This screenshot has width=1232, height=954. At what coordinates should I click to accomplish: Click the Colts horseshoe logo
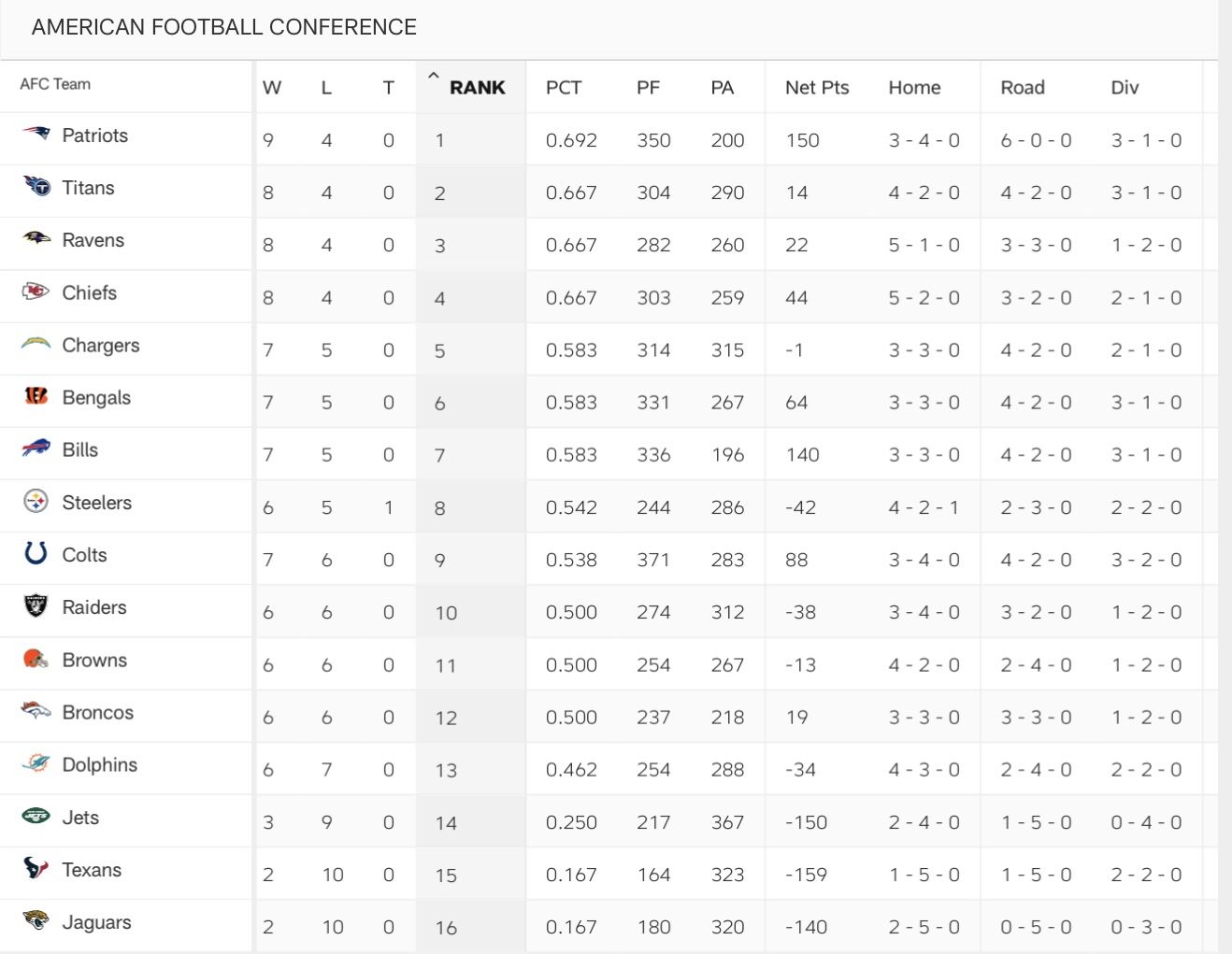point(36,553)
